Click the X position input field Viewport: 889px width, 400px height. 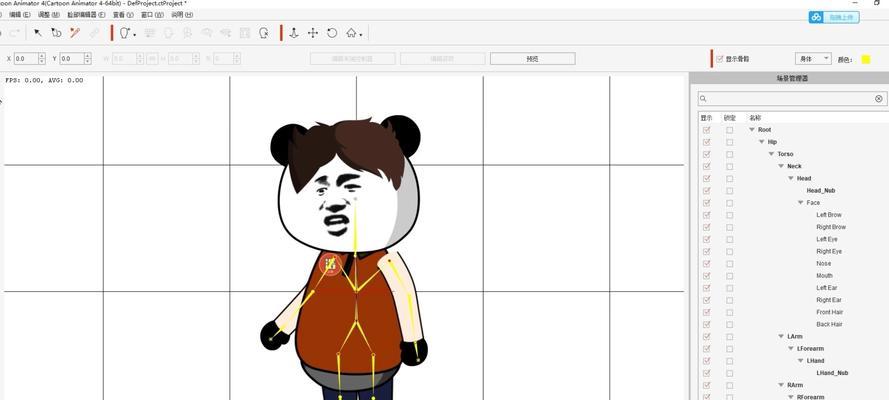pyautogui.click(x=26, y=58)
